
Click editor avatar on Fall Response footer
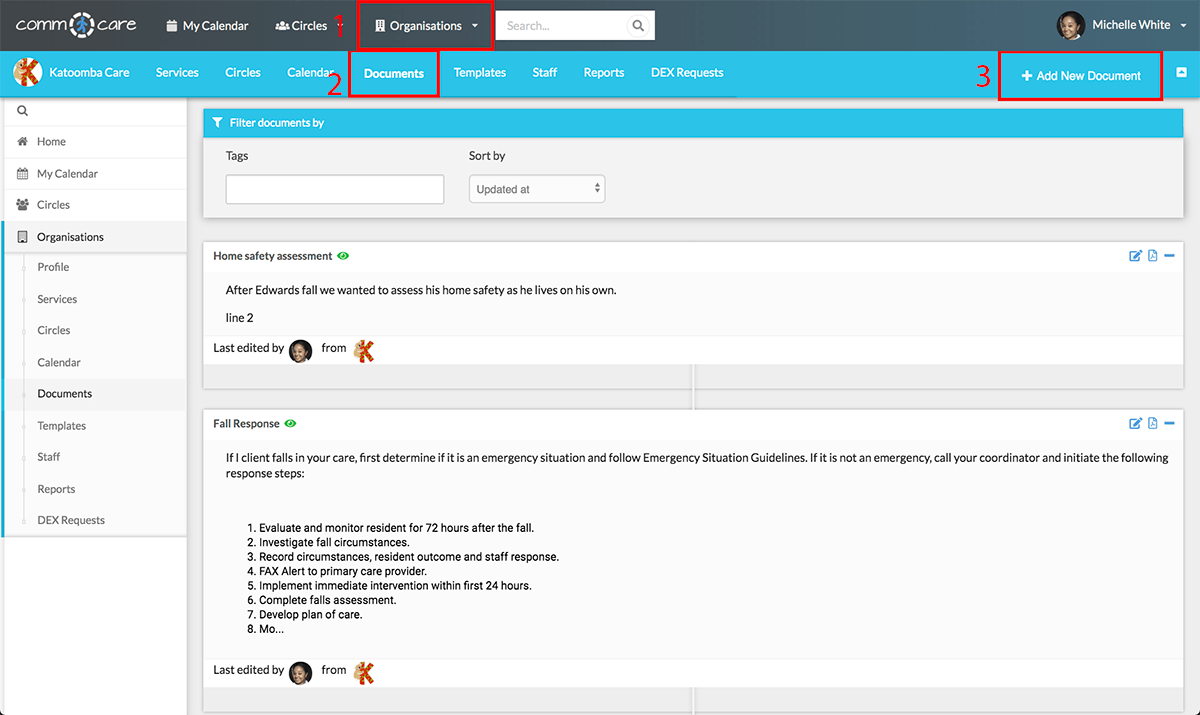click(x=301, y=673)
